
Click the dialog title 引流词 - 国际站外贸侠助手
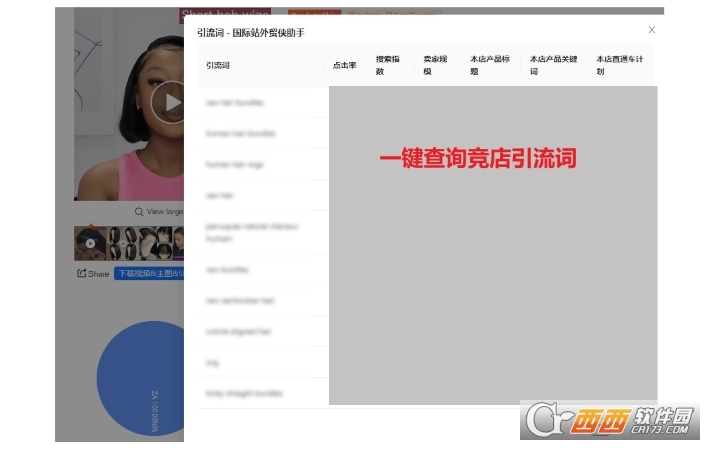pos(251,33)
